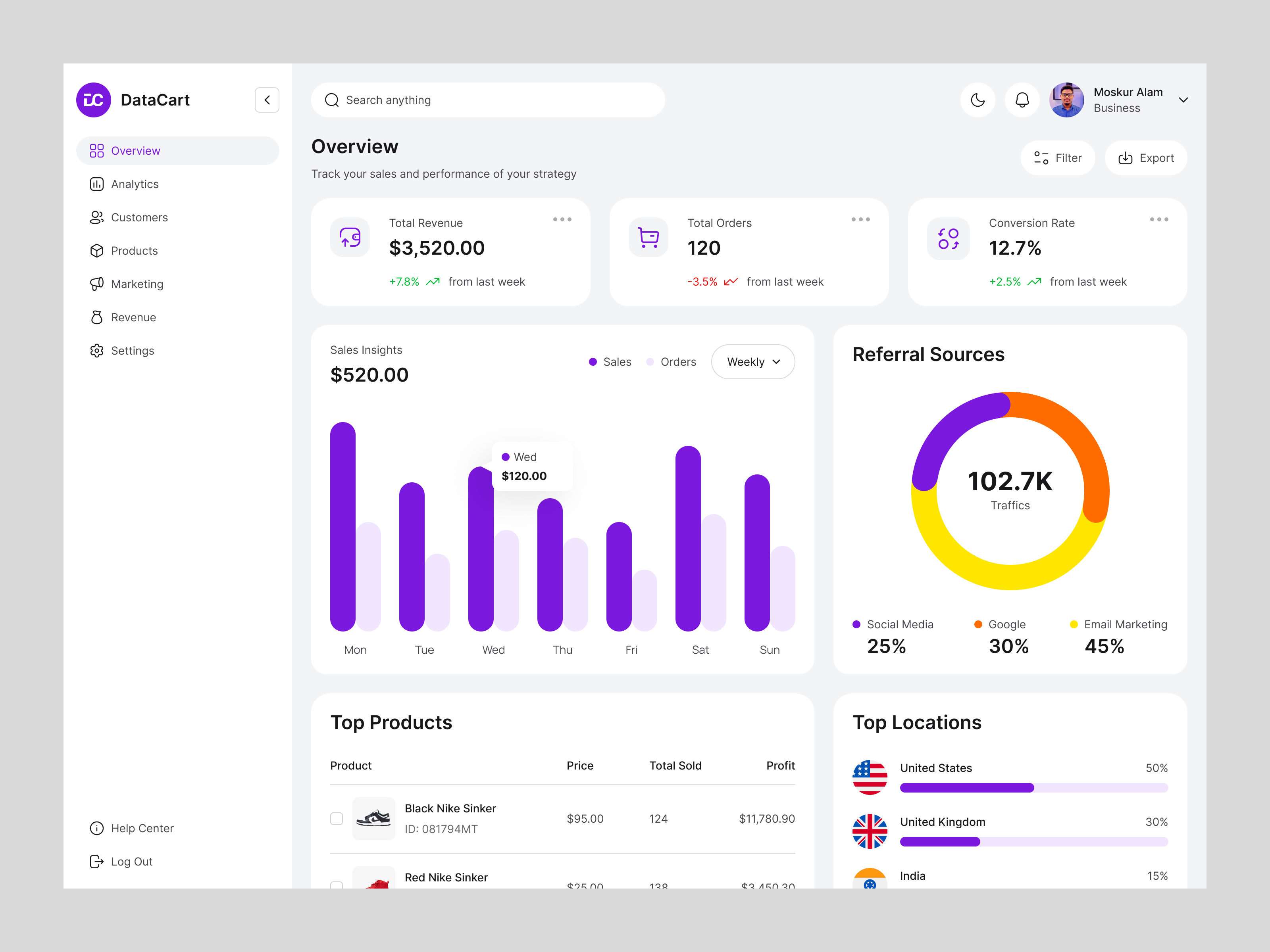The width and height of the screenshot is (1270, 952).
Task: Click the Export button
Action: point(1146,157)
